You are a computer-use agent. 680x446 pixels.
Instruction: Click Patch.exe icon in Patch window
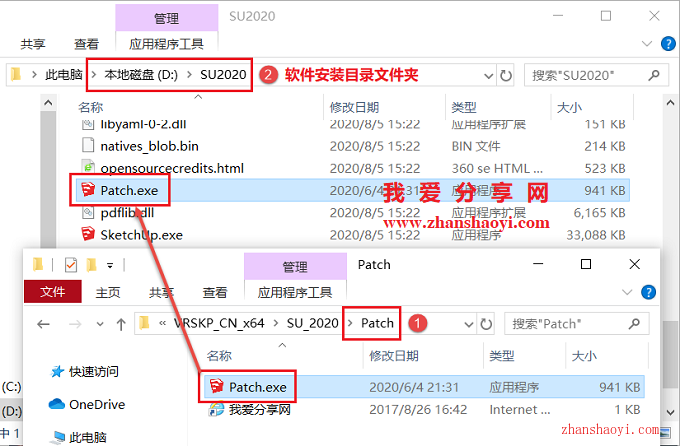coord(216,386)
